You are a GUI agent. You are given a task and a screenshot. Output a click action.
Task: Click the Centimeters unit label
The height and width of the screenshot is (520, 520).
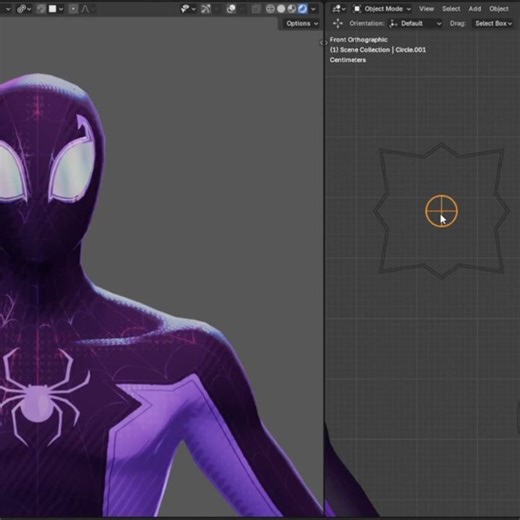pos(348,60)
